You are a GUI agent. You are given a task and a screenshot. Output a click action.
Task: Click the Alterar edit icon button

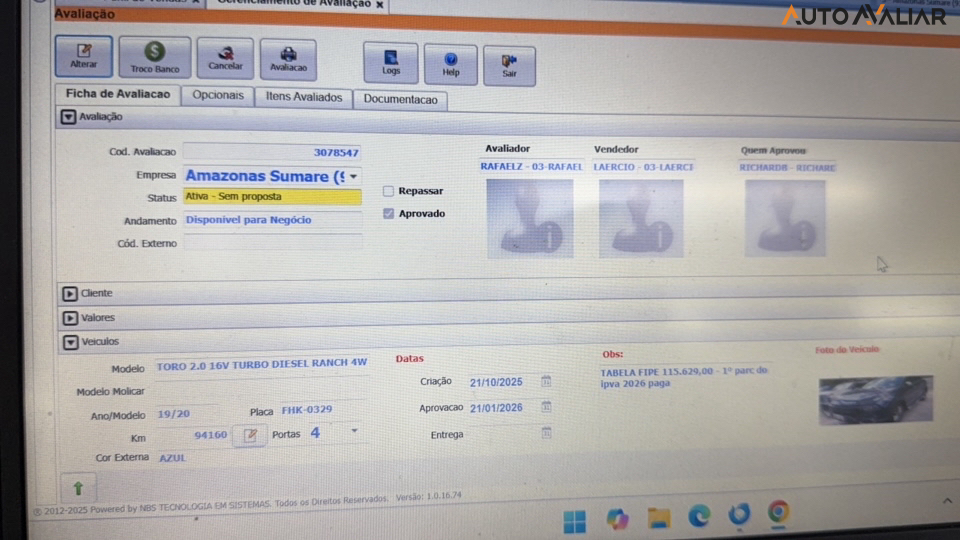click(x=84, y=56)
